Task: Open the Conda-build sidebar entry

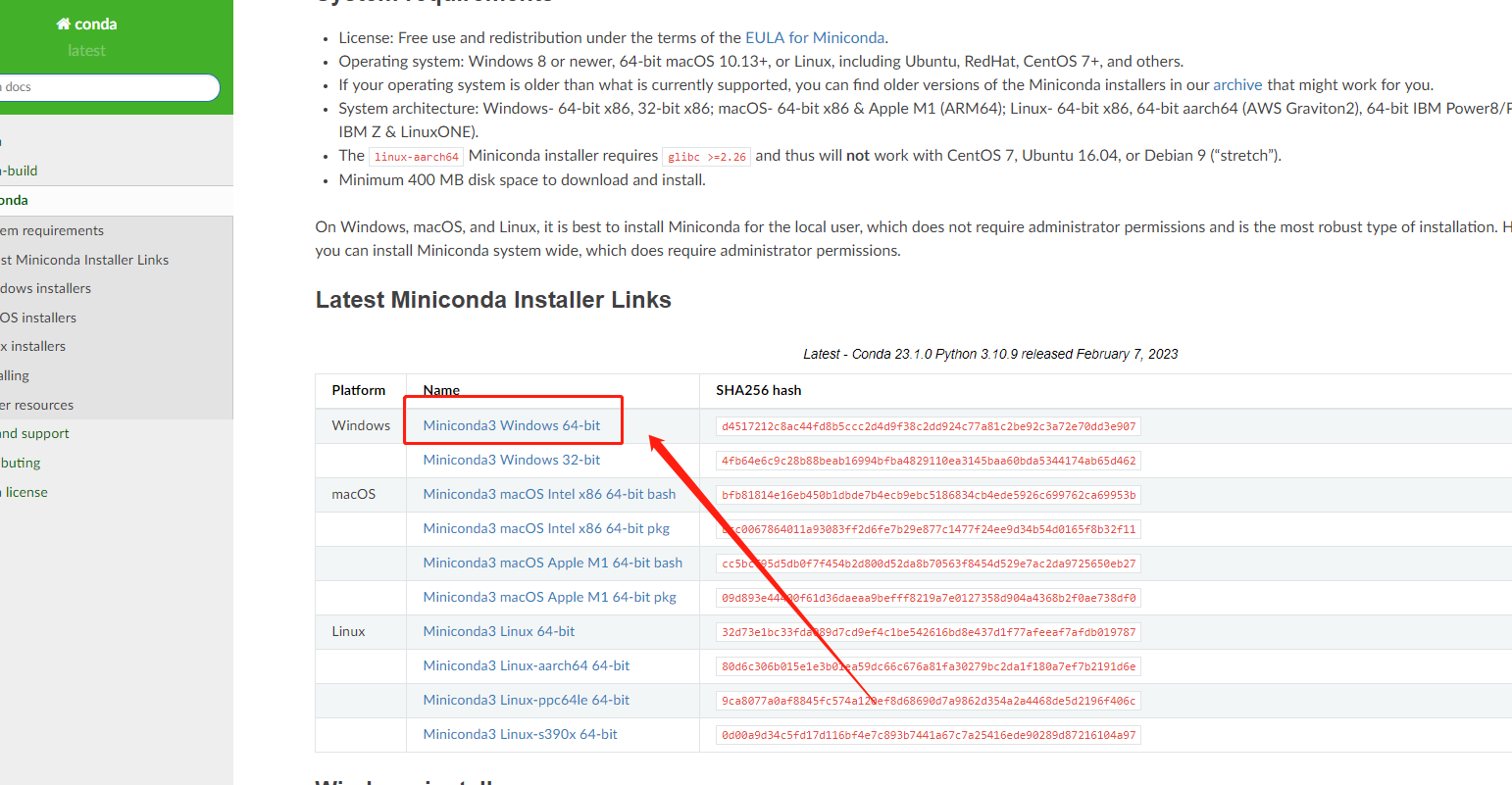Action: click(116, 171)
